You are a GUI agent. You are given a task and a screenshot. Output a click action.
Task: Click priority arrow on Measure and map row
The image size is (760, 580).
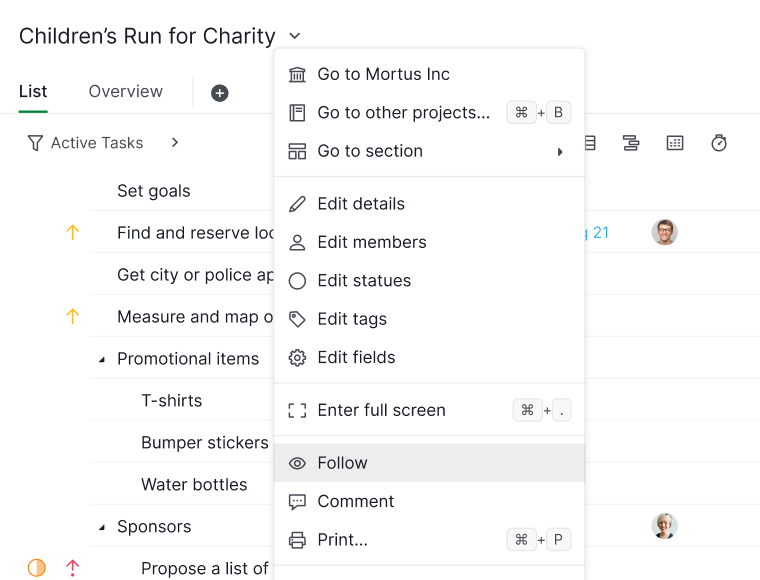pos(72,316)
